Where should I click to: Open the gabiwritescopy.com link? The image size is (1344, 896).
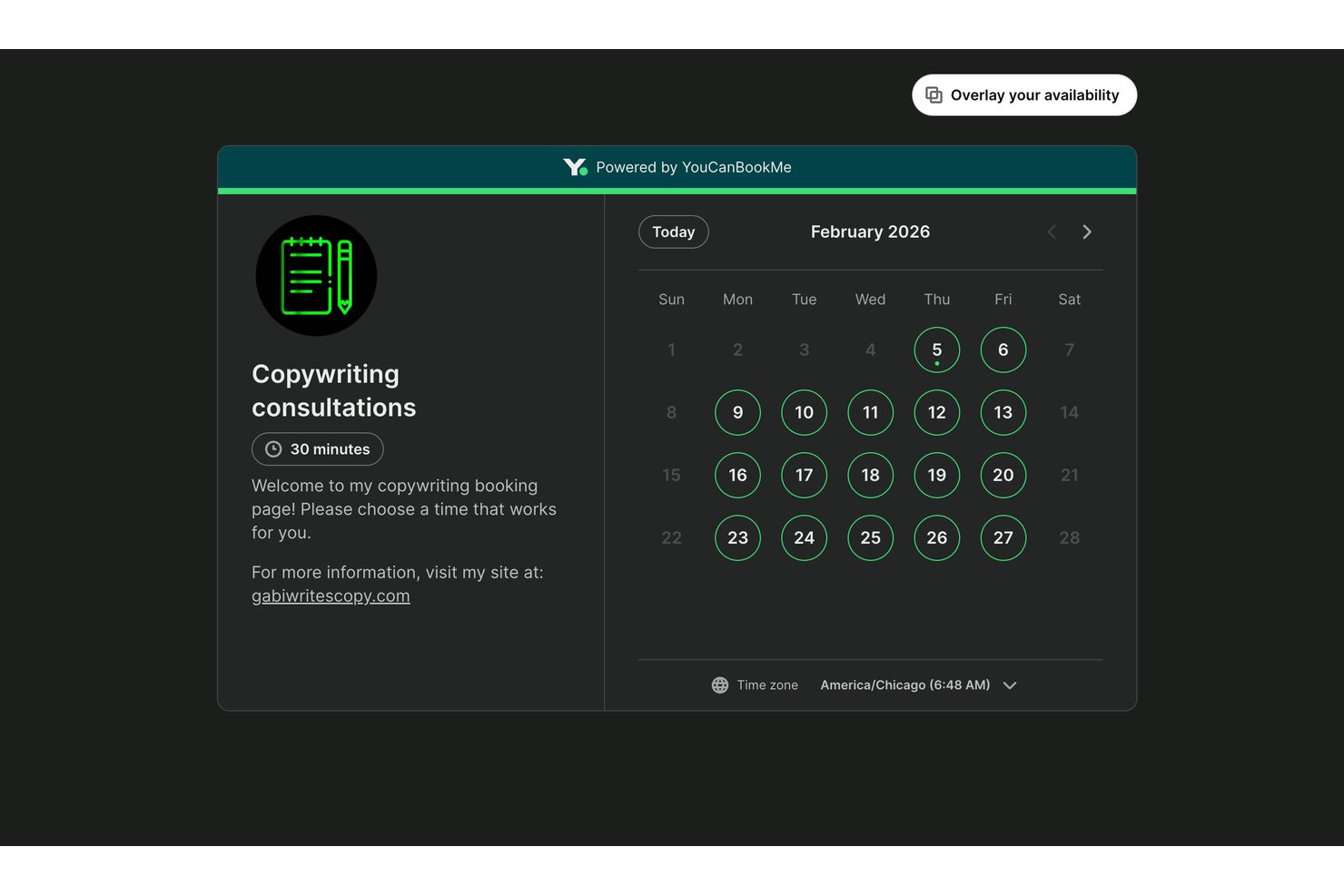[x=331, y=596]
